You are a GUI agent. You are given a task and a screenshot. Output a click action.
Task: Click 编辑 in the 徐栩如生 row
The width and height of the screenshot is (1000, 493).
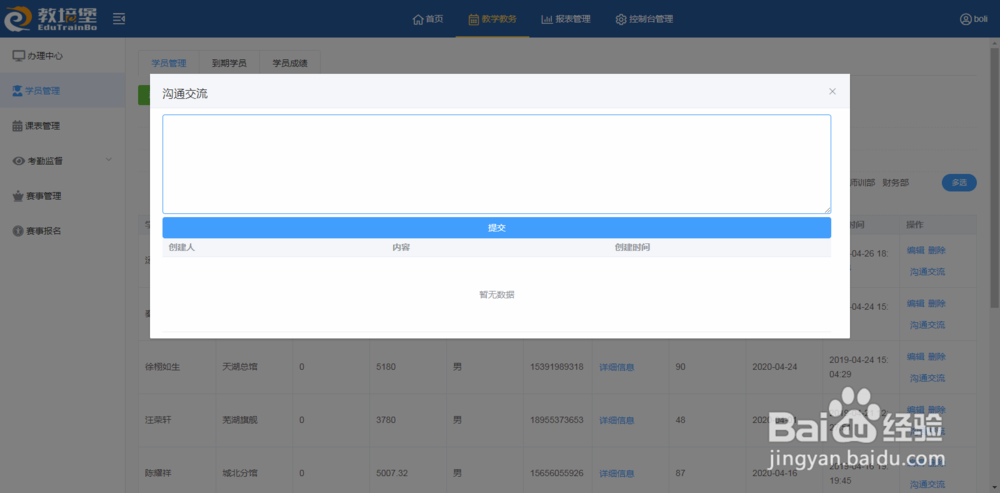(x=915, y=357)
